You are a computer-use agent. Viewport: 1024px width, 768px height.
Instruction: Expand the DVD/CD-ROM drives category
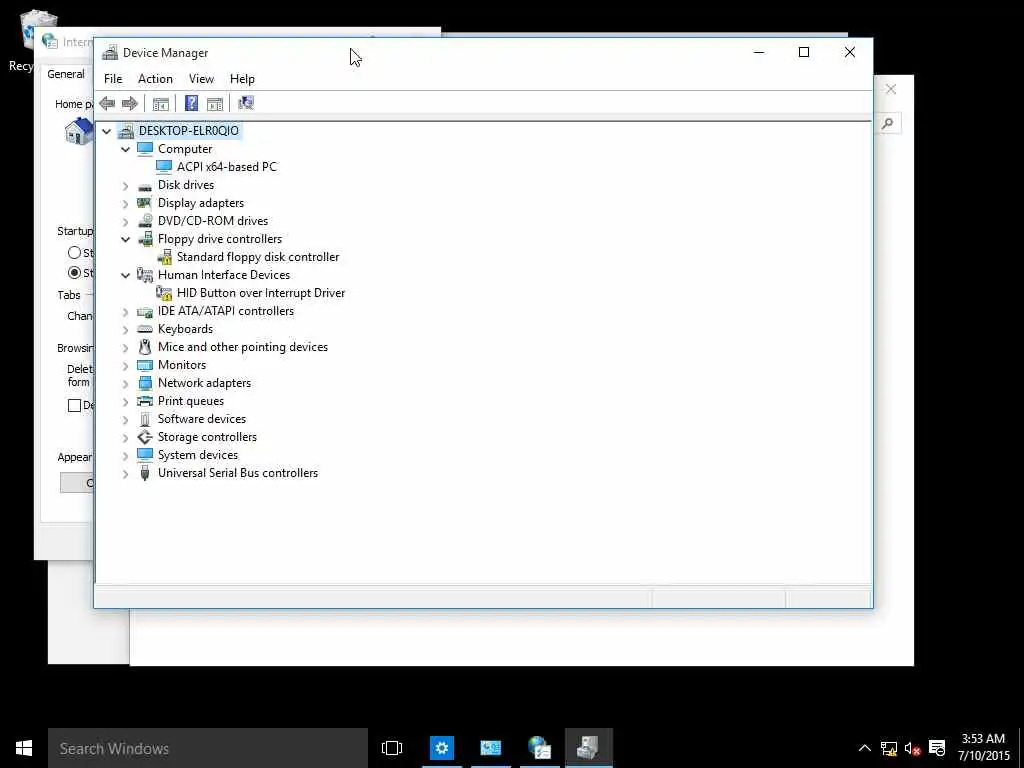[125, 221]
